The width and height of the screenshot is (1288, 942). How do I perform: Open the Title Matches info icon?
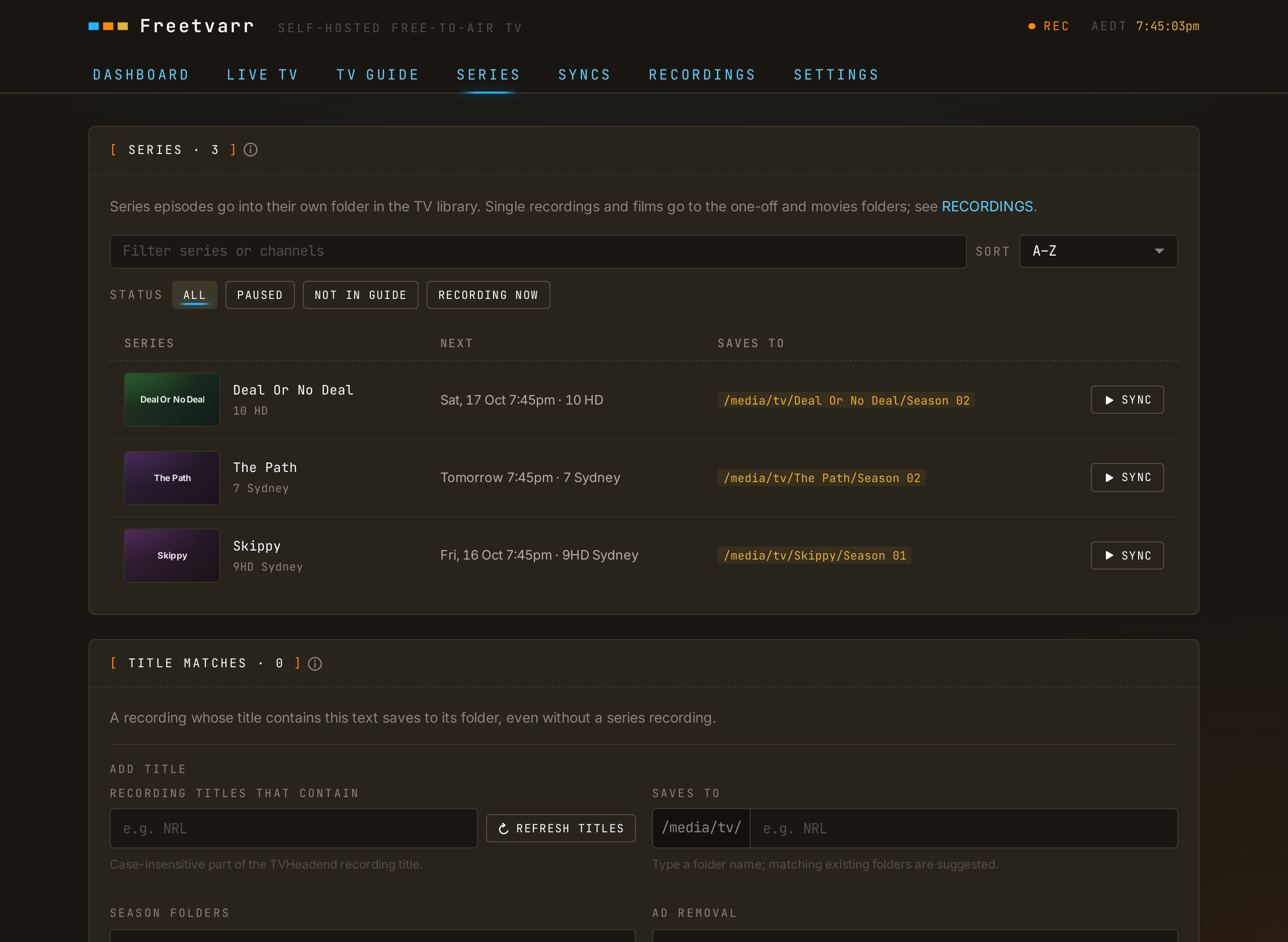pos(315,664)
